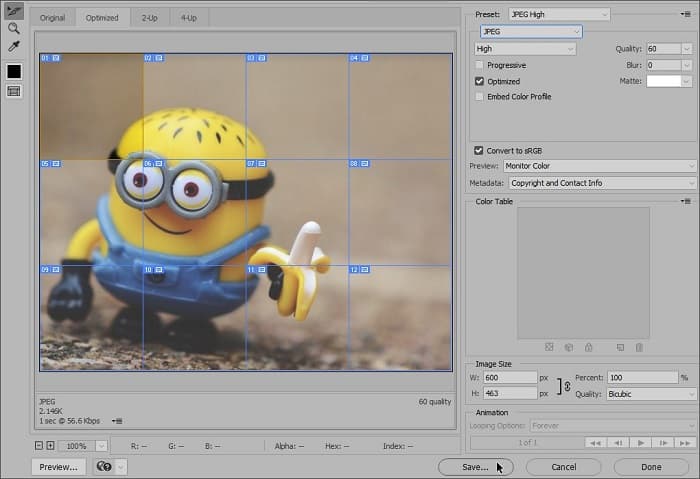Switch to the Original tab
This screenshot has width=700, height=479.
(52, 18)
